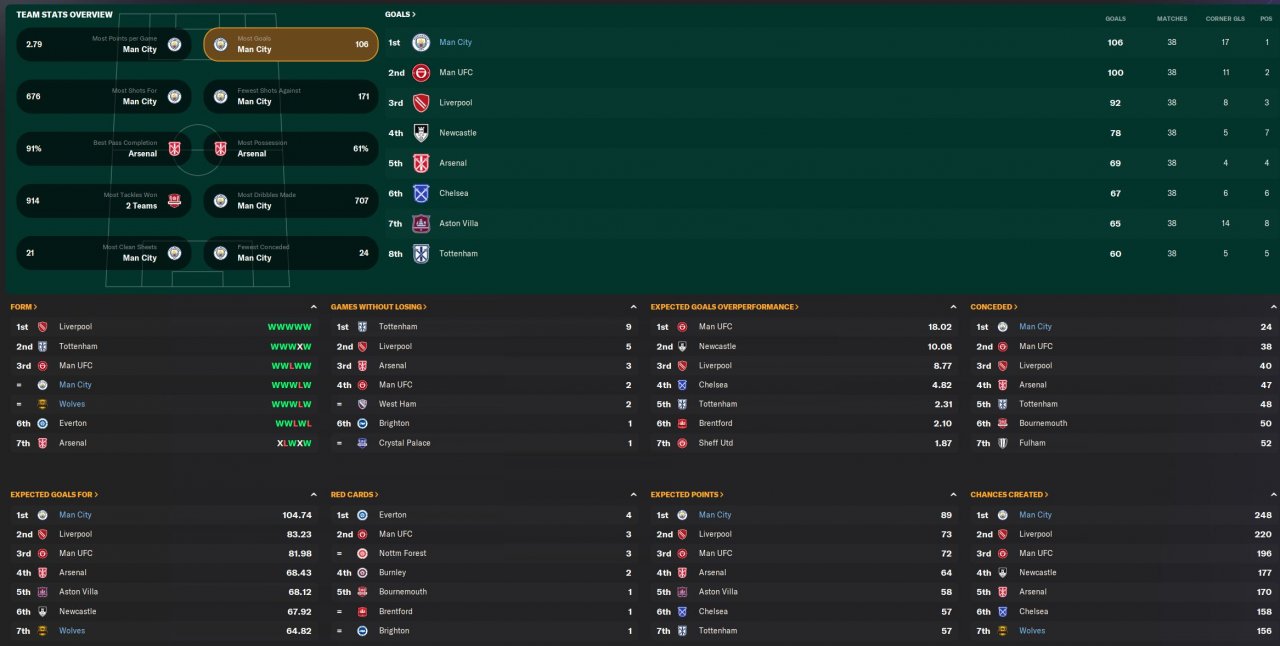Image resolution: width=1280 pixels, height=646 pixels.
Task: Collapse the Chances Created panel
Action: coord(1273,495)
